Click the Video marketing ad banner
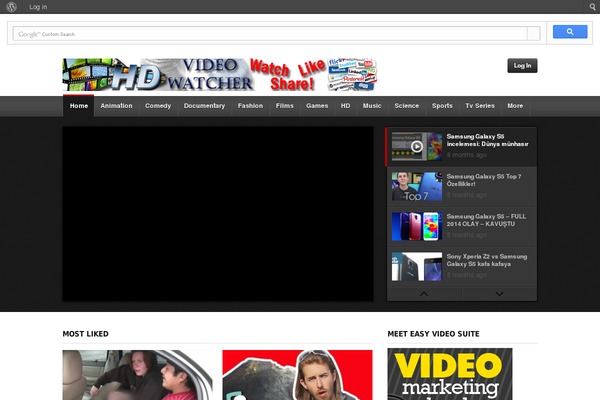The height and width of the screenshot is (400, 600). pos(450,374)
